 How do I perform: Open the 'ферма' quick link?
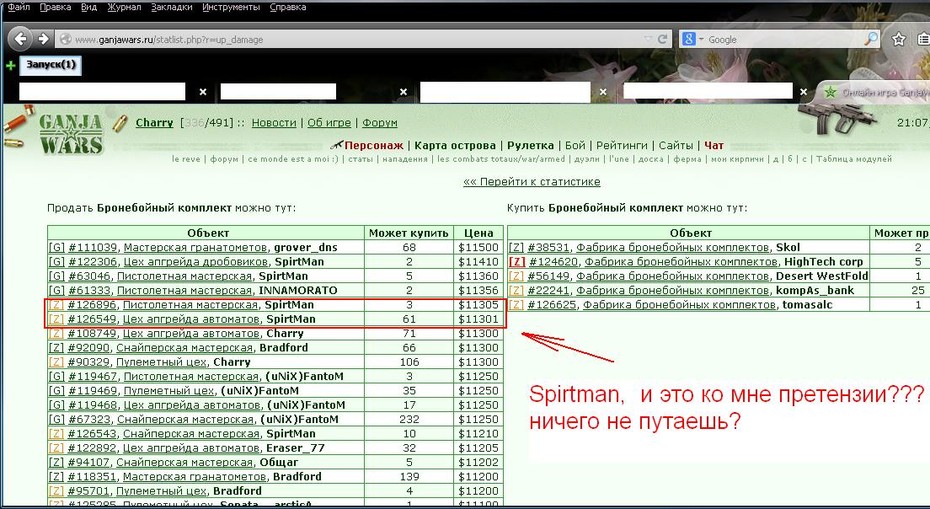click(687, 159)
